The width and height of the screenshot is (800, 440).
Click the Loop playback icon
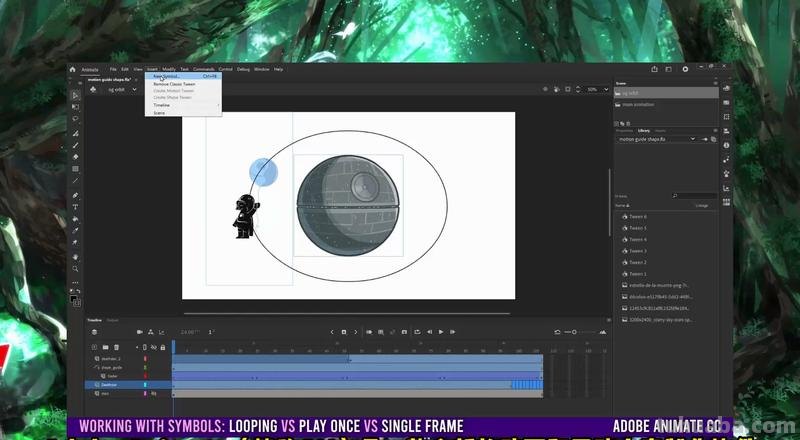[x=417, y=332]
